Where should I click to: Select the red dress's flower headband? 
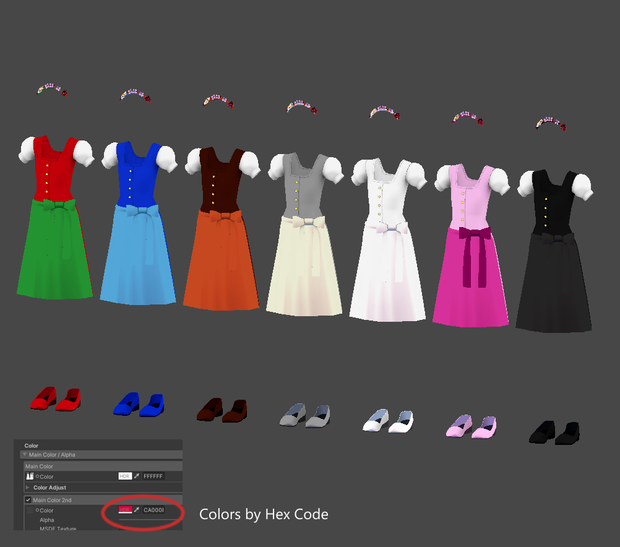click(52, 90)
